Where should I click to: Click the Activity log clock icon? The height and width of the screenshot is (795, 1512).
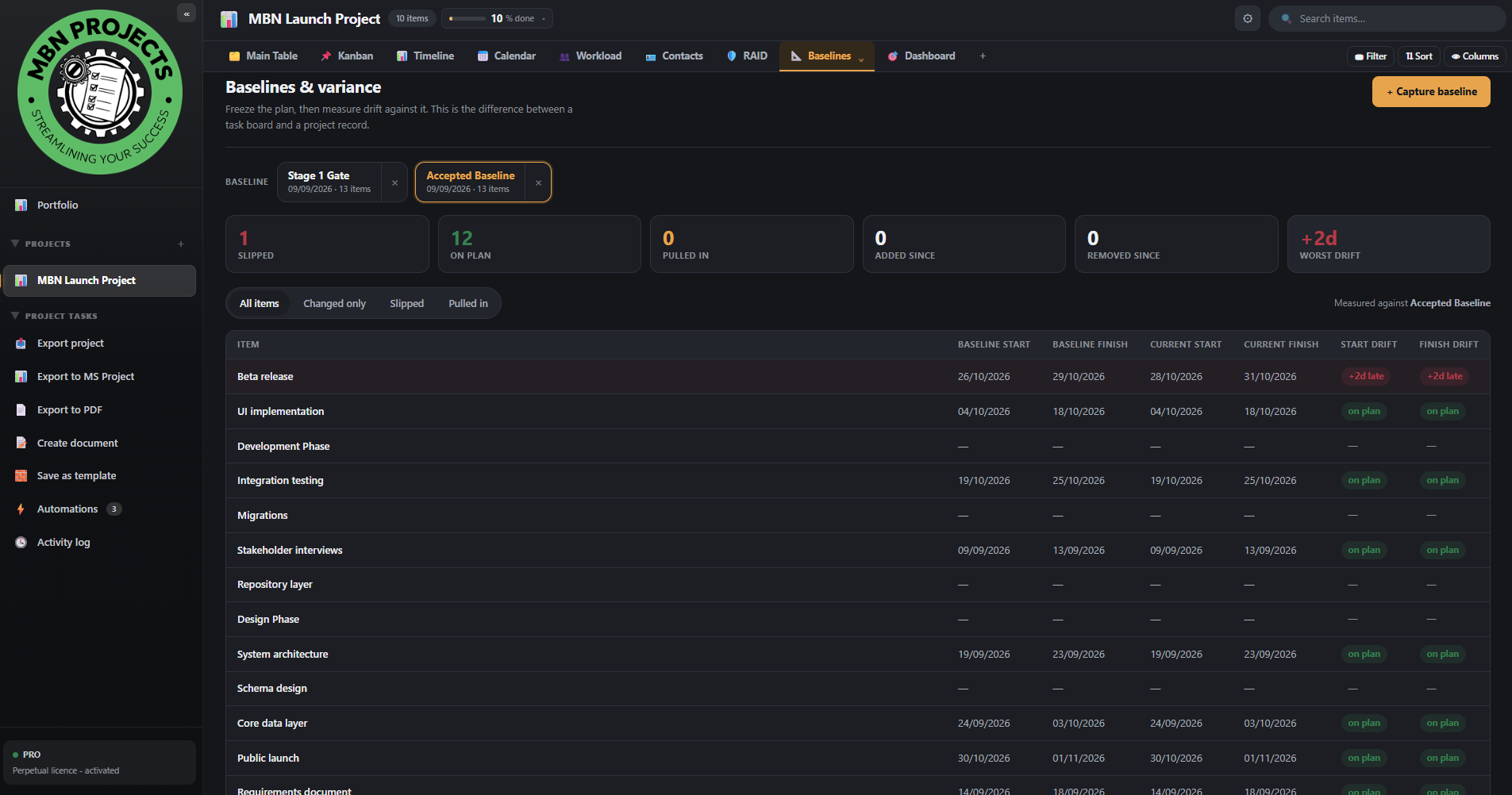click(21, 543)
